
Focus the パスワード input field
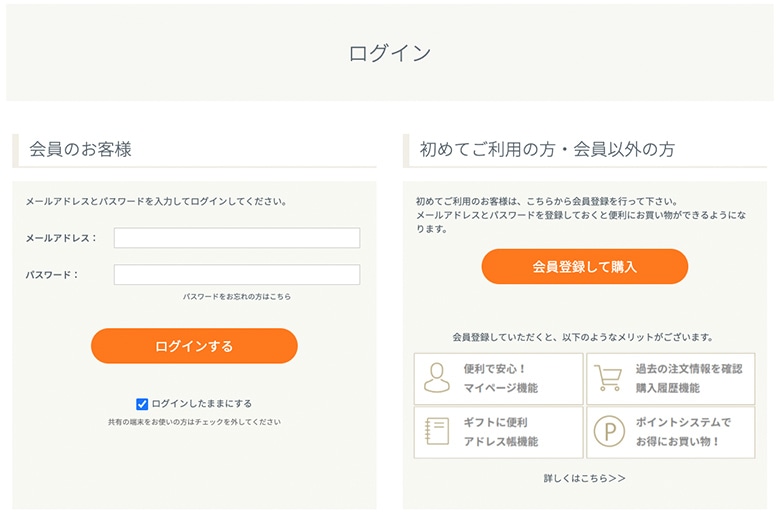[x=237, y=275]
